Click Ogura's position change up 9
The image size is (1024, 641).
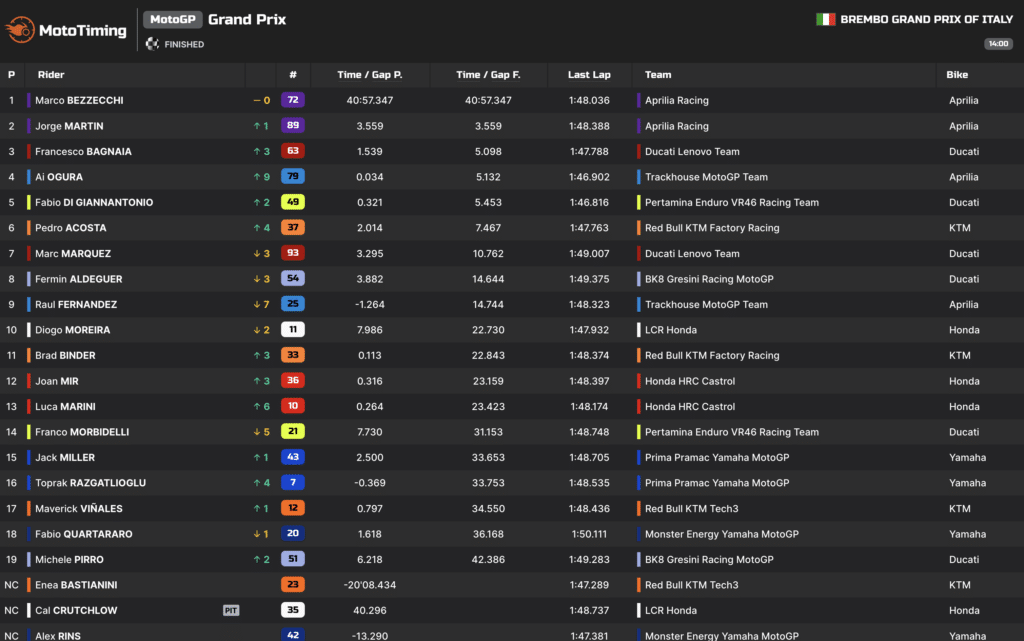261,177
